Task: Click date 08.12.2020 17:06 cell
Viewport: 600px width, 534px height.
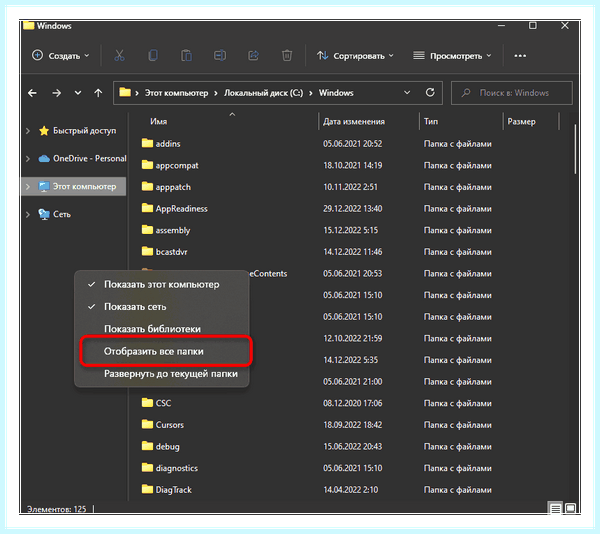Action: 352,403
